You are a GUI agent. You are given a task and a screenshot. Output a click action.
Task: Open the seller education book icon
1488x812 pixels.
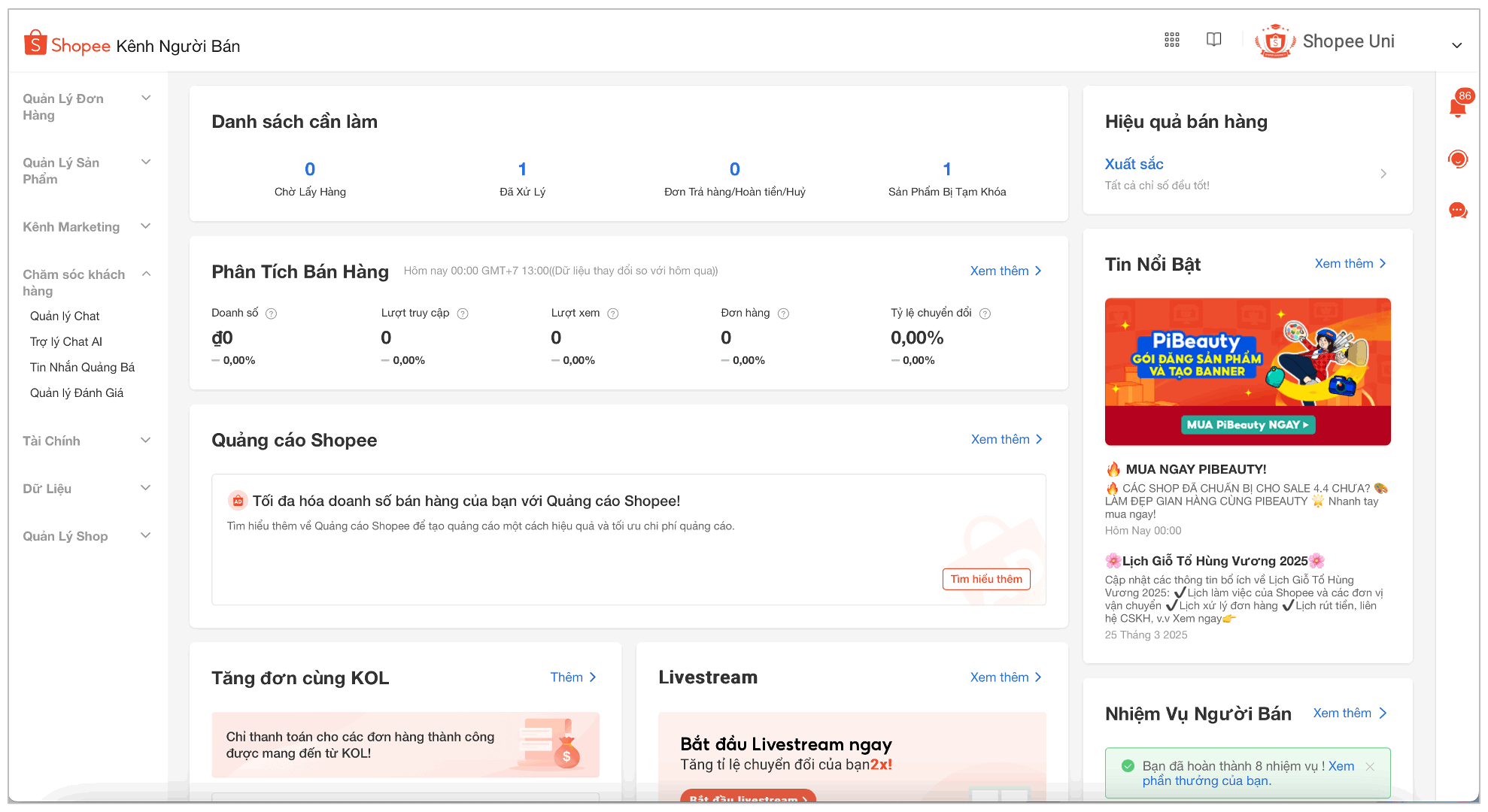(x=1213, y=40)
